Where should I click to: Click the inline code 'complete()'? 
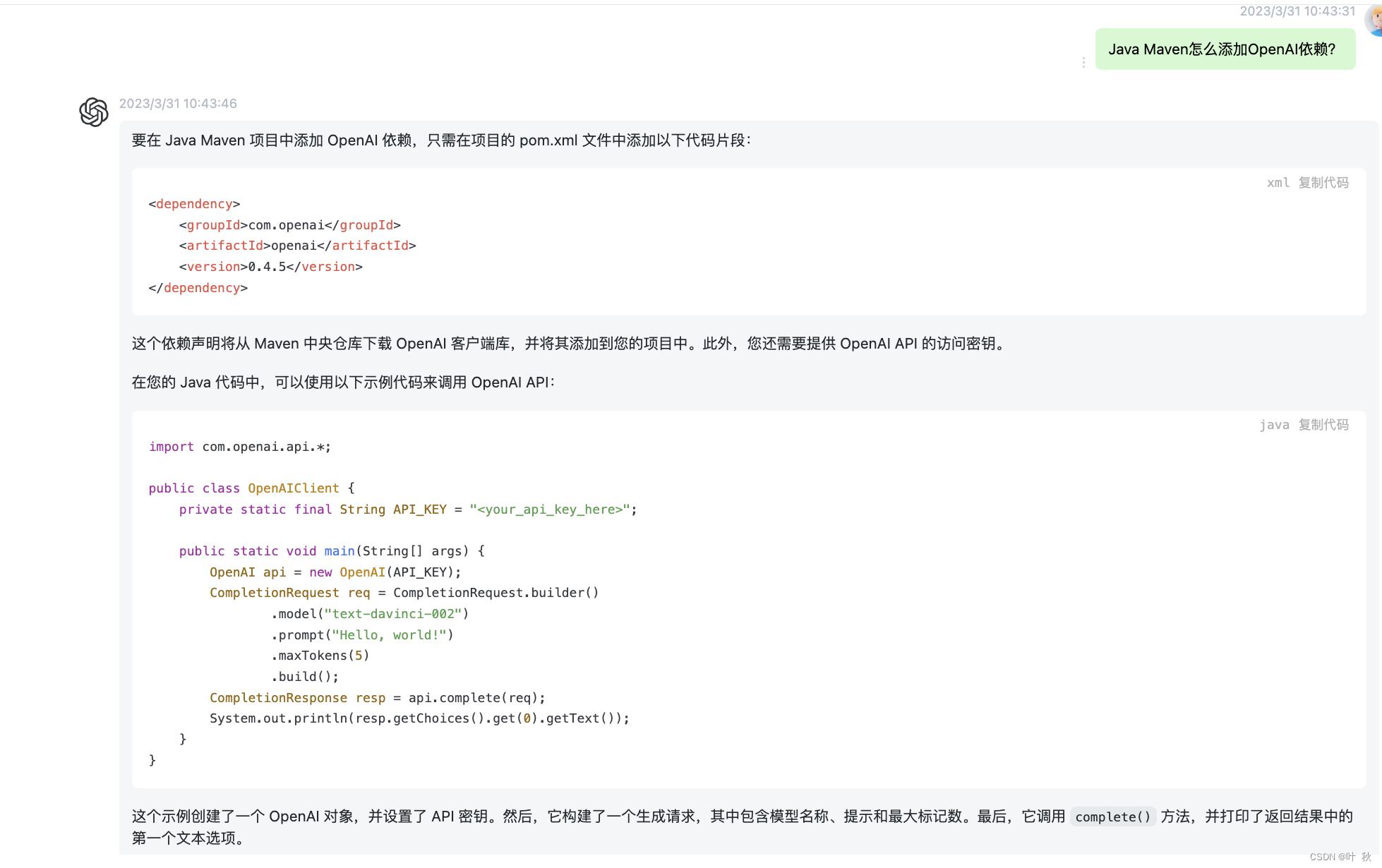click(x=1112, y=817)
